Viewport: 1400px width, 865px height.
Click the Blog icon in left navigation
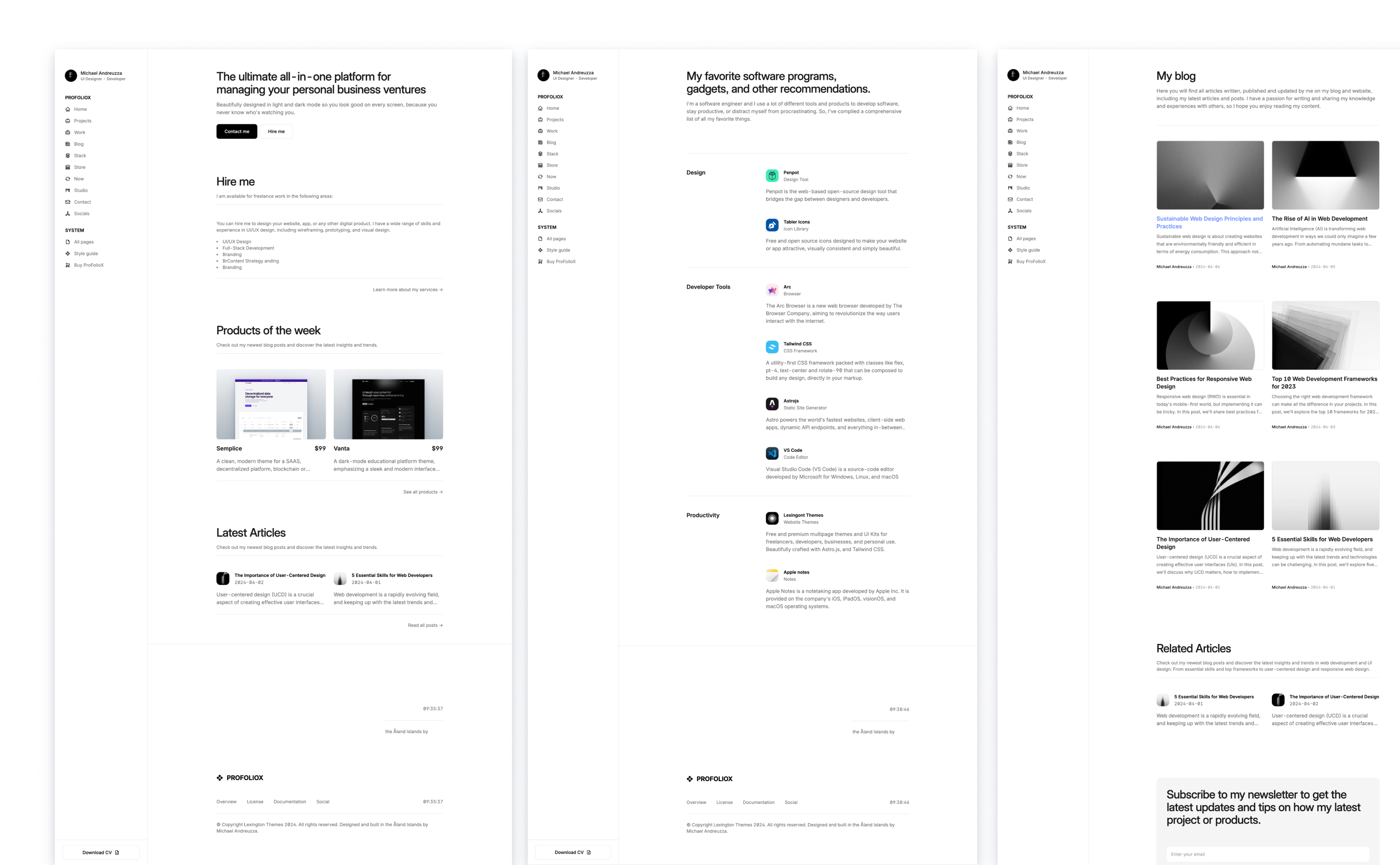pyautogui.click(x=68, y=143)
